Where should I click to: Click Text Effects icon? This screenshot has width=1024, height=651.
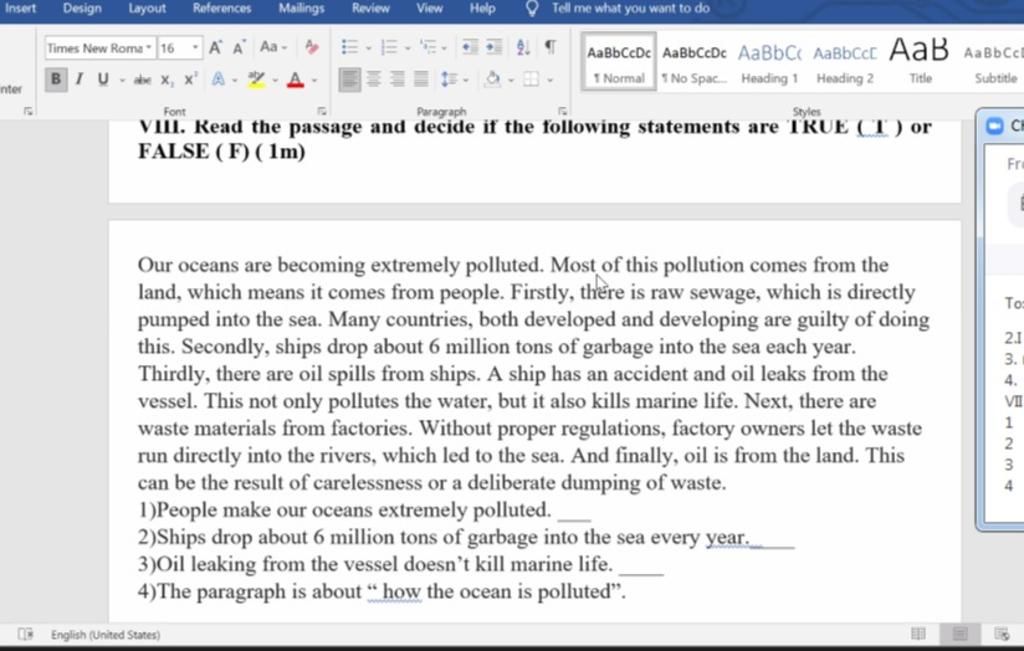point(218,80)
